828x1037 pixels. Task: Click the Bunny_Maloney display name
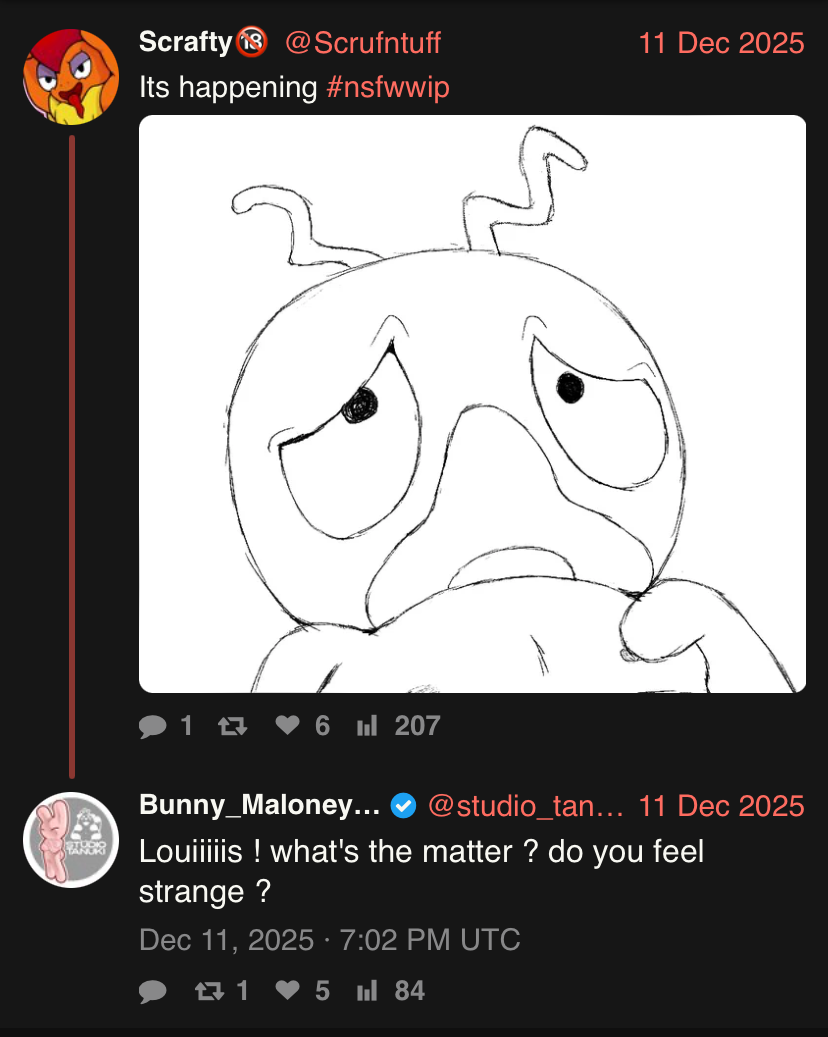coord(259,805)
